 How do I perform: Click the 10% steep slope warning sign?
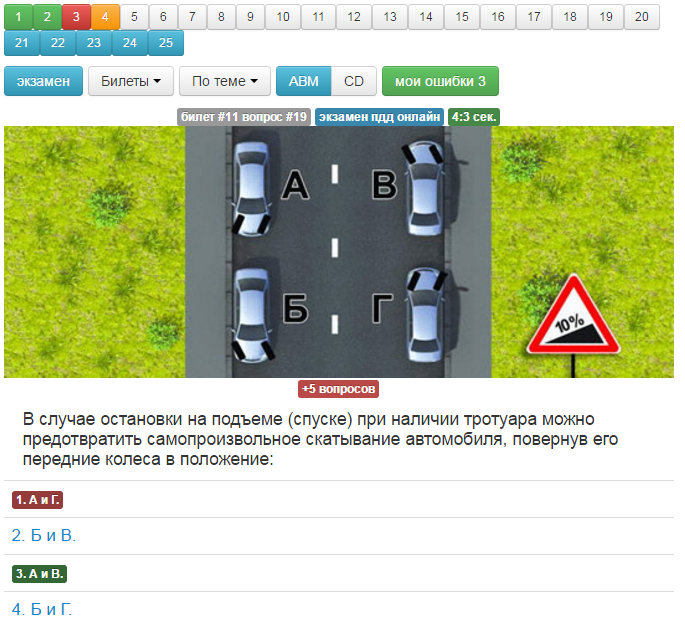tap(574, 315)
